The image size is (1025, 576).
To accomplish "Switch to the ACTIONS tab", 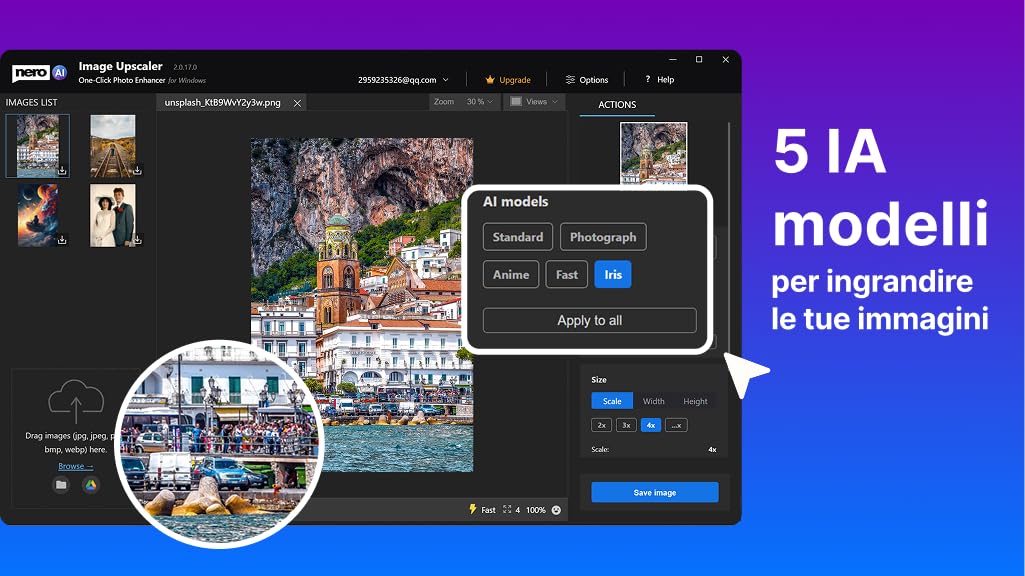I will (x=617, y=105).
